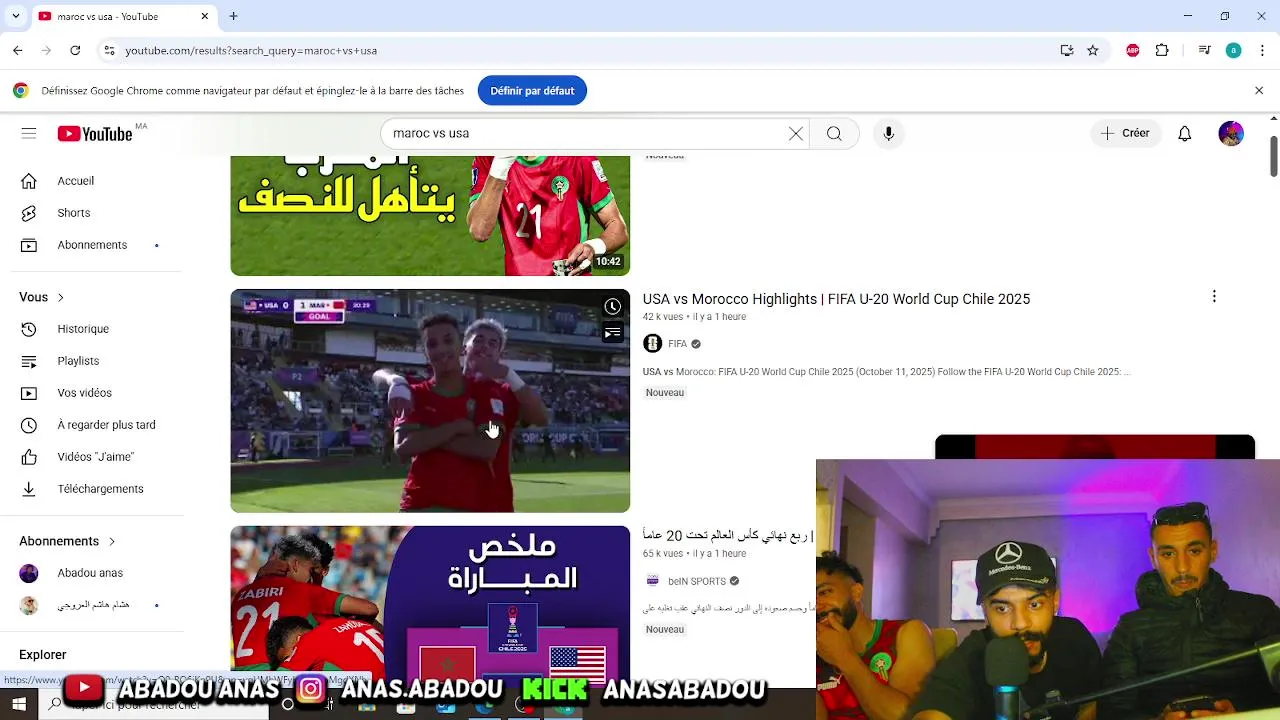Click the 'Nouveau' badge under FIFA video
Viewport: 1280px width, 720px height.
pyautogui.click(x=665, y=392)
